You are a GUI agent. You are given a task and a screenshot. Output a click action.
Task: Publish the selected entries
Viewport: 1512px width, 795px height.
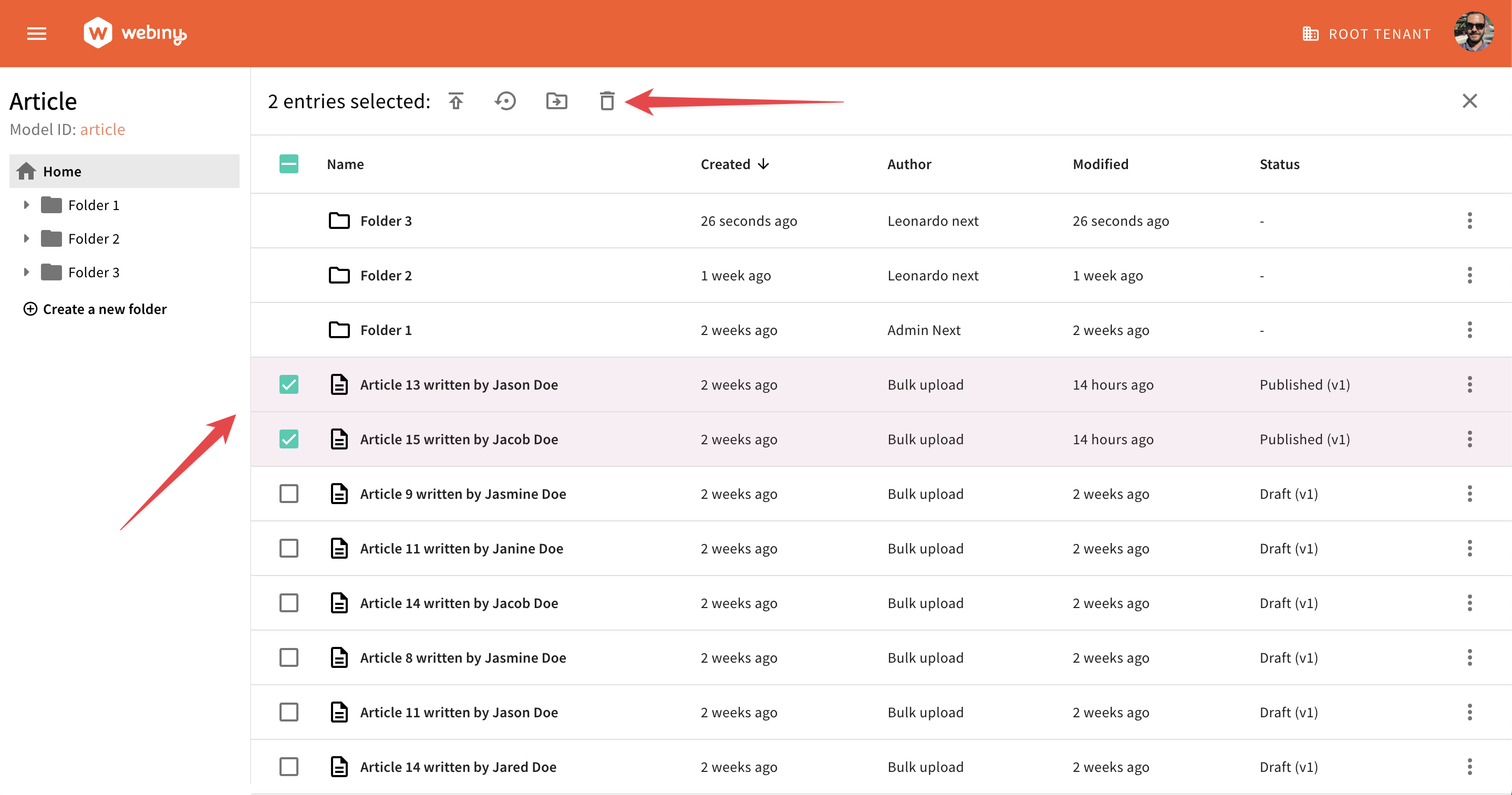click(x=456, y=101)
